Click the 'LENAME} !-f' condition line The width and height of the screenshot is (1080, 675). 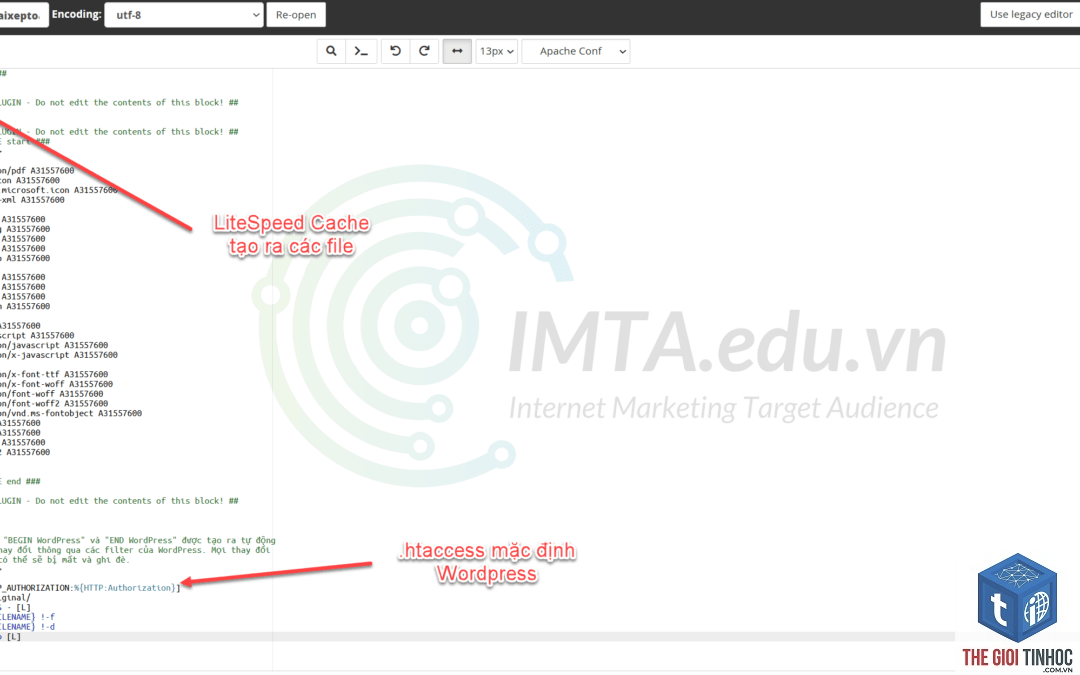click(x=28, y=617)
